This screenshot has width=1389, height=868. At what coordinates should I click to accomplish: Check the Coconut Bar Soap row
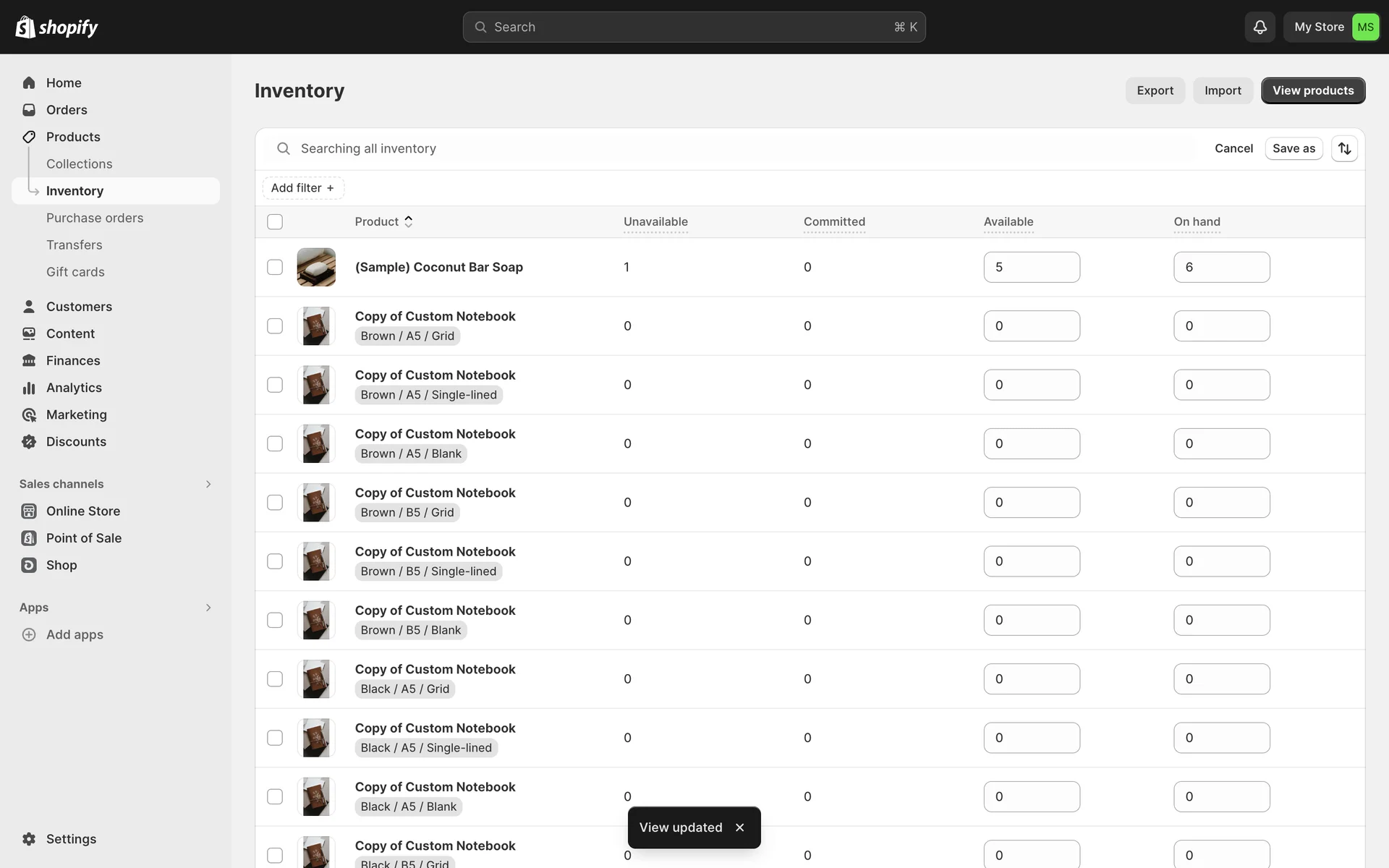coord(275,267)
